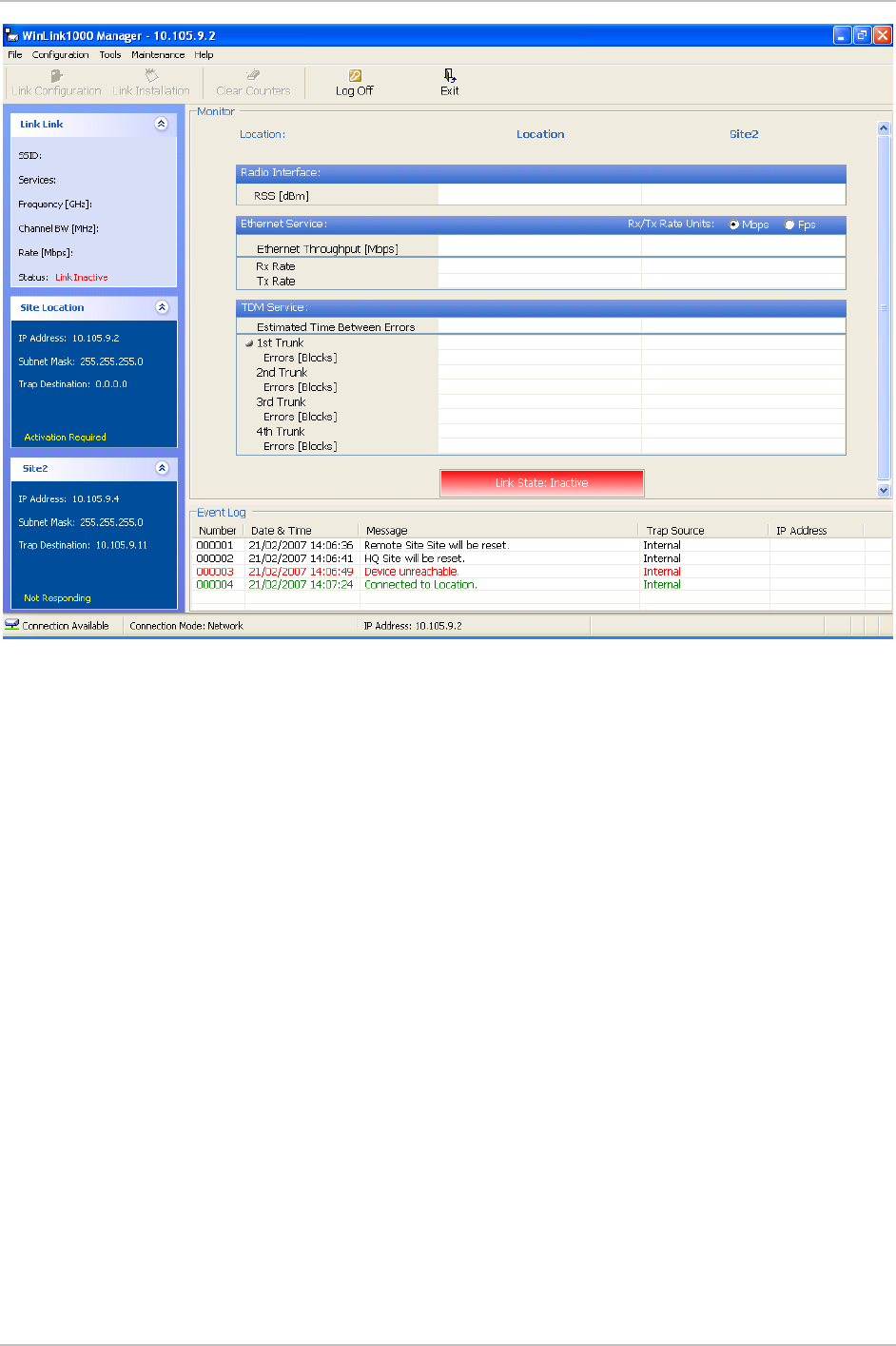The width and height of the screenshot is (896, 1346).
Task: Click the Ethernet Service section header
Action: point(541,224)
